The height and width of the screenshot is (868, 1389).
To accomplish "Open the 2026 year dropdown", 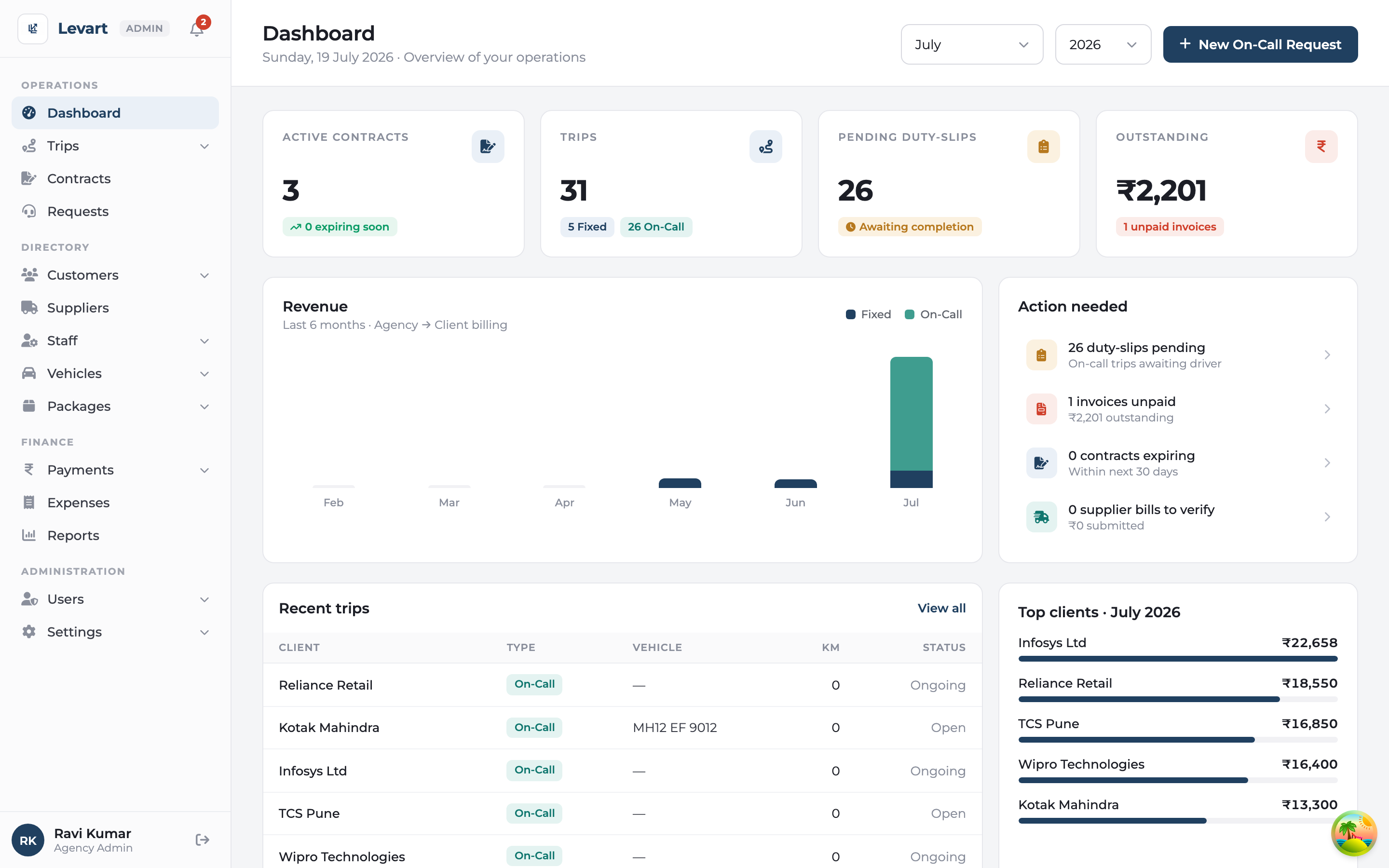I will click(1103, 44).
